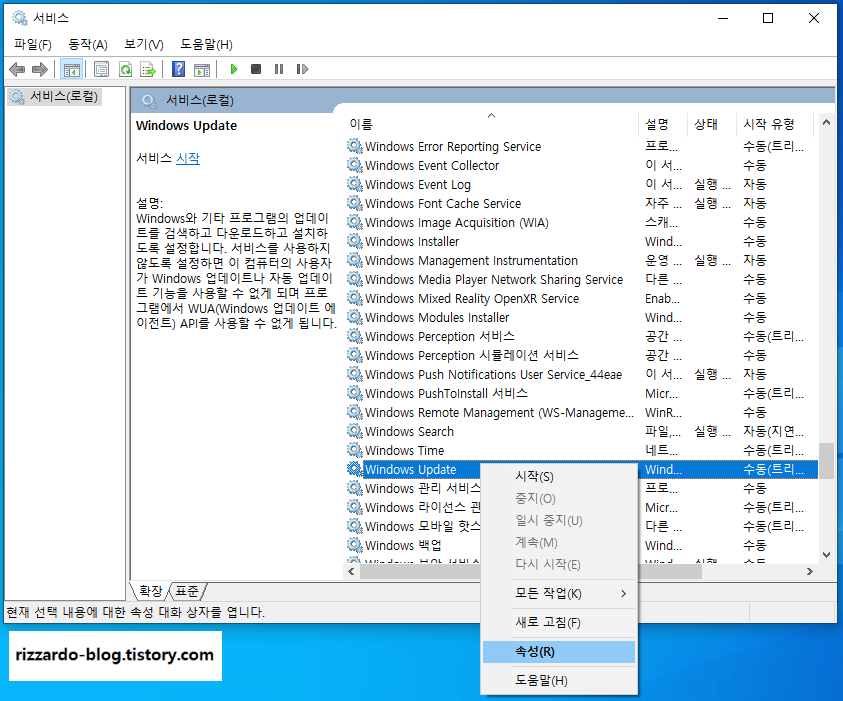
Task: Click the Export List toolbar icon
Action: (x=148, y=69)
